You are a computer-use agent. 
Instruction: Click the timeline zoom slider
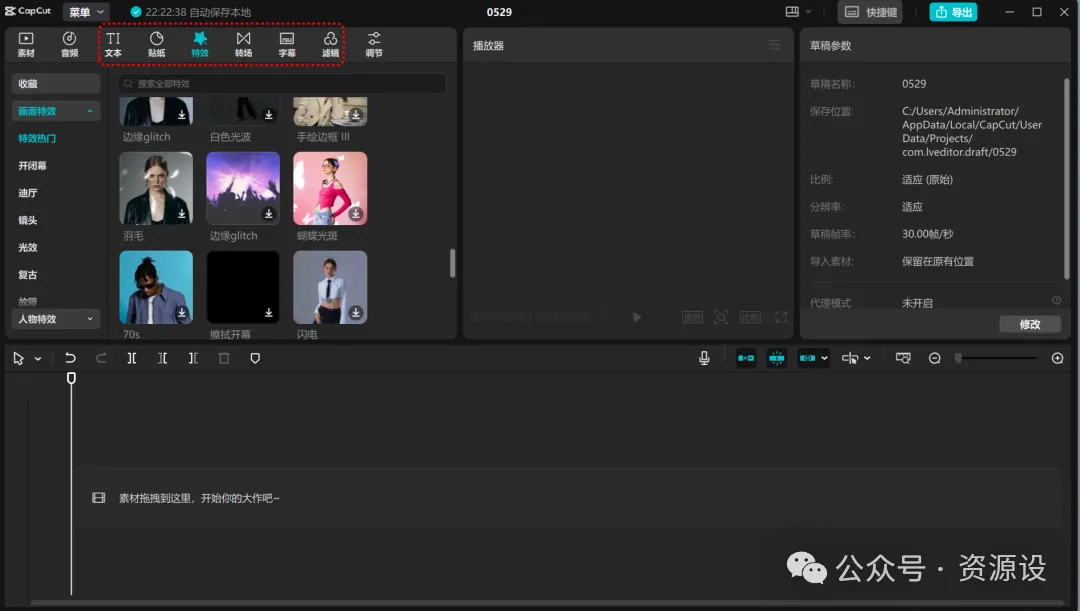[x=997, y=358]
